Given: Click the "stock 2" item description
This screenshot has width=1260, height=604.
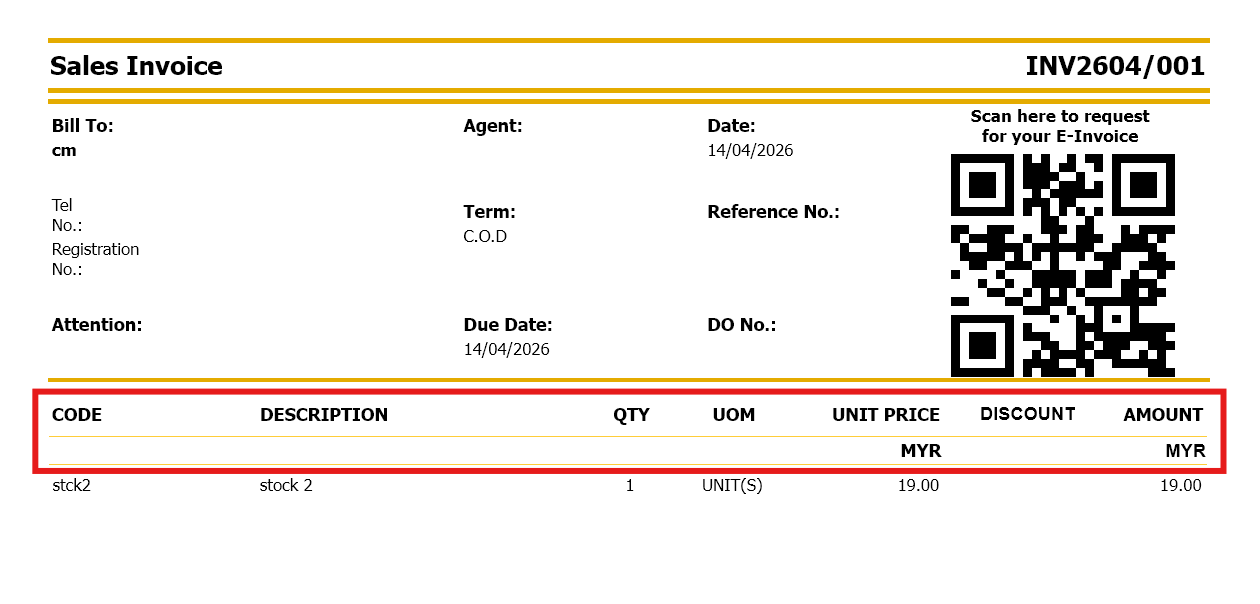Looking at the screenshot, I should coord(286,486).
